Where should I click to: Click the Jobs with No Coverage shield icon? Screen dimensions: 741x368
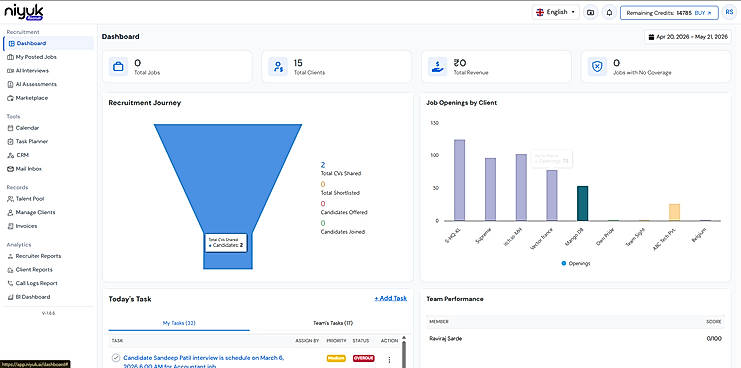597,67
